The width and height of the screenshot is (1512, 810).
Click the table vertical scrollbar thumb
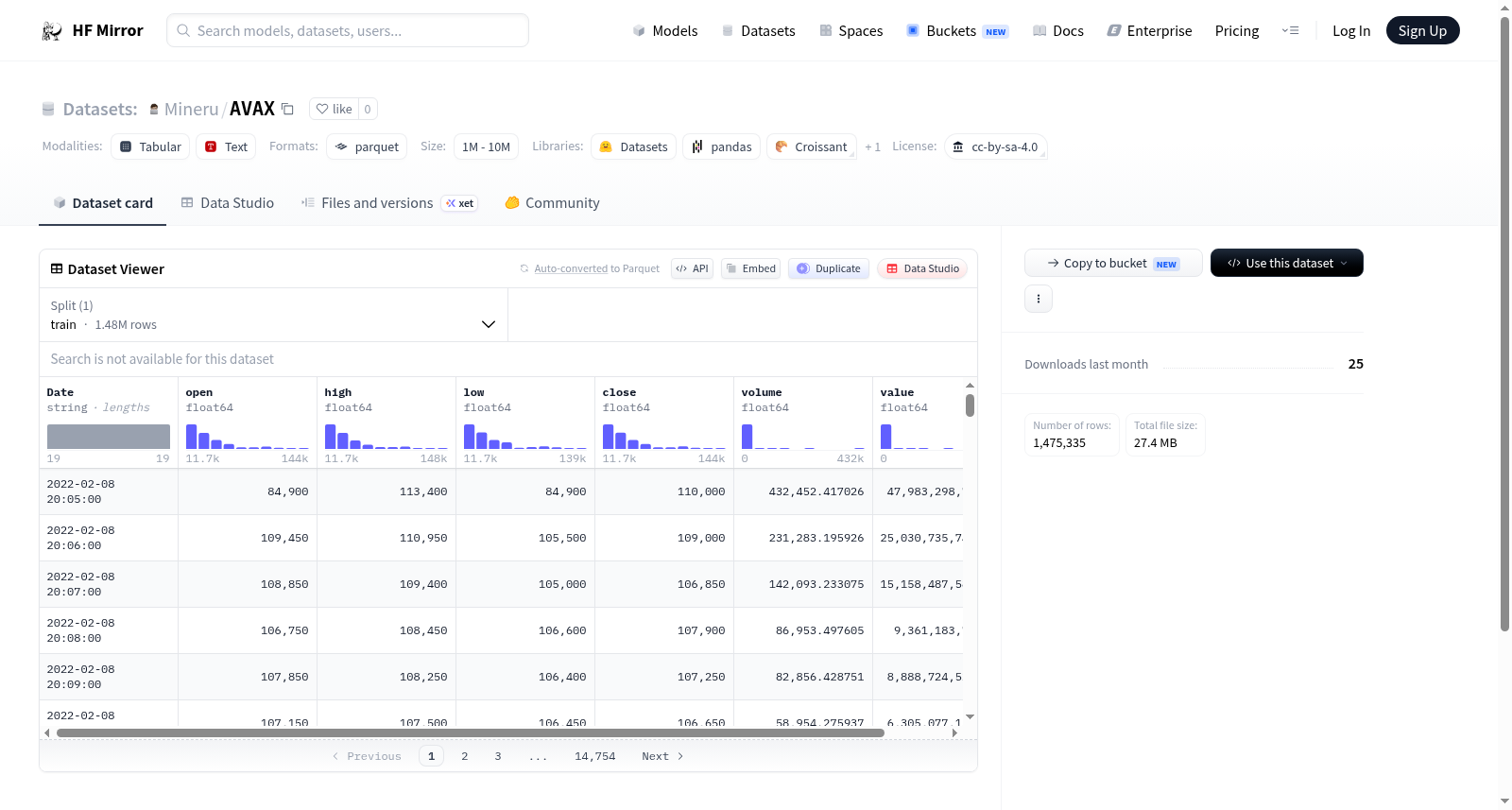970,405
